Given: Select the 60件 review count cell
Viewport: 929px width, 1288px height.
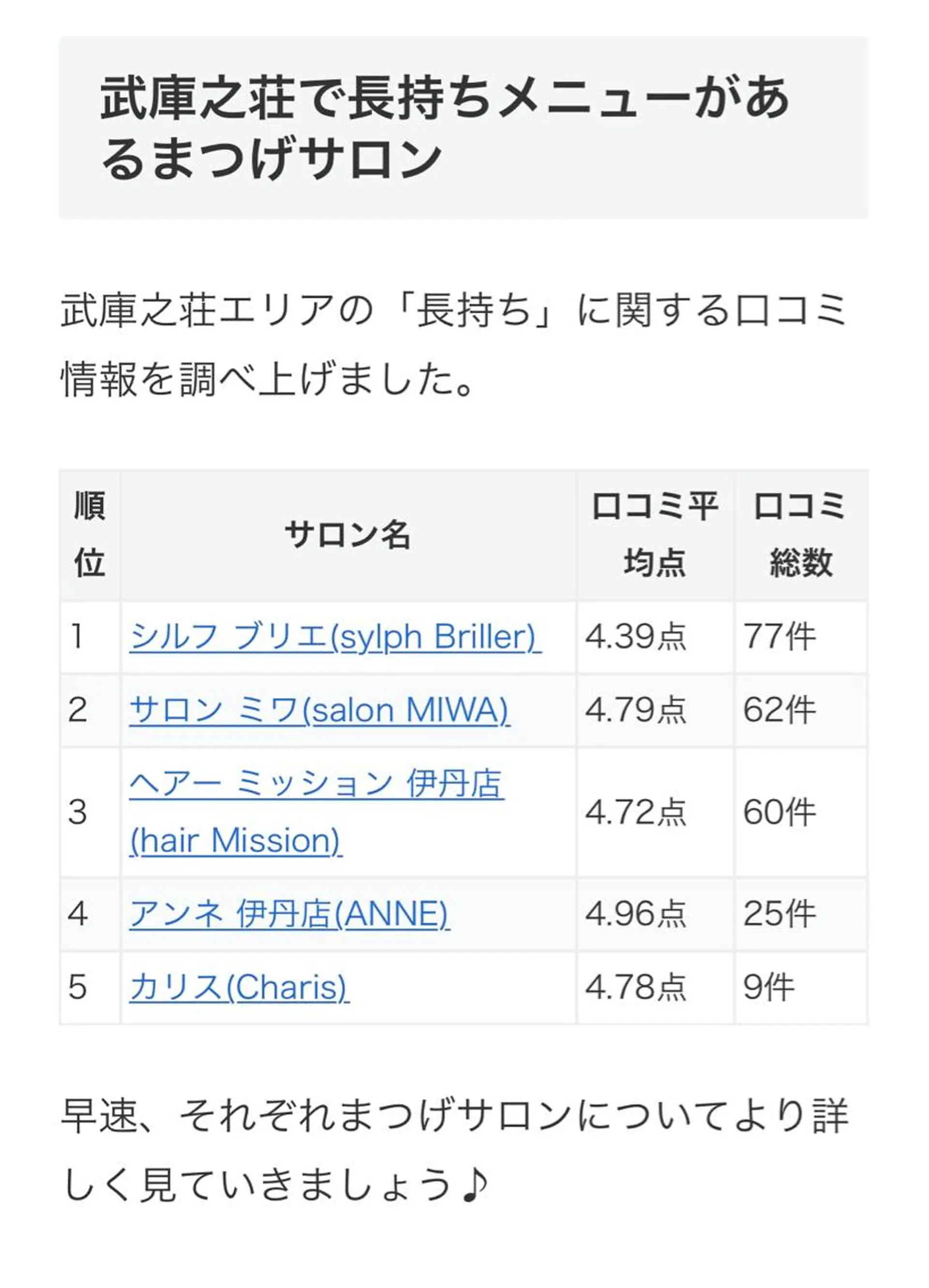Looking at the screenshot, I should point(779,812).
